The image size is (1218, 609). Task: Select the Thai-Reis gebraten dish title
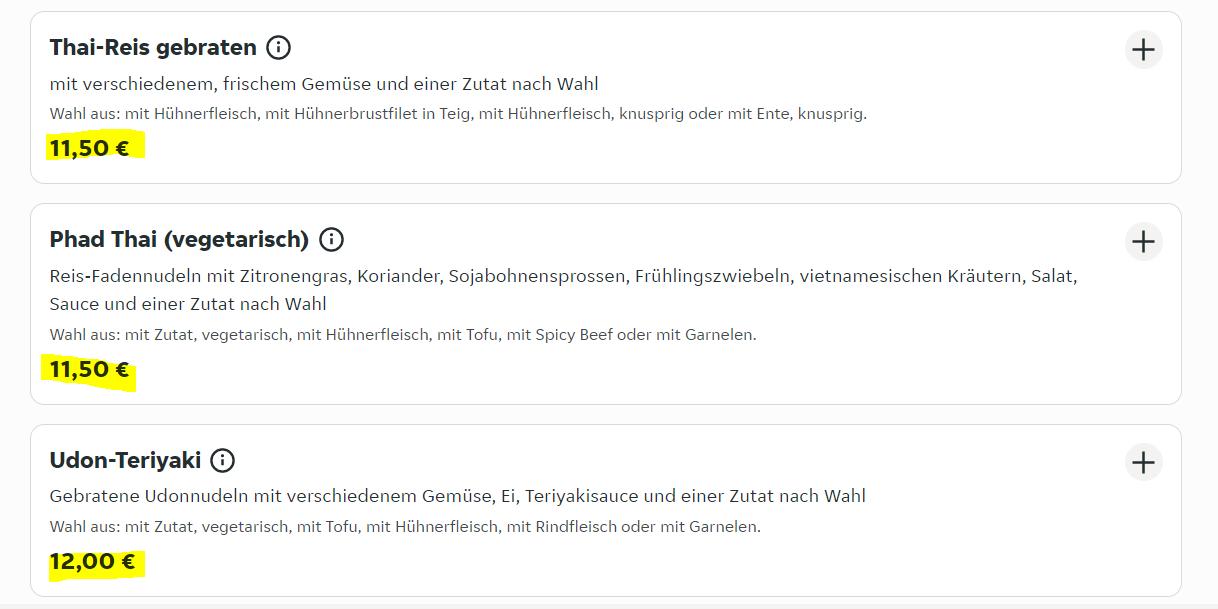(153, 47)
